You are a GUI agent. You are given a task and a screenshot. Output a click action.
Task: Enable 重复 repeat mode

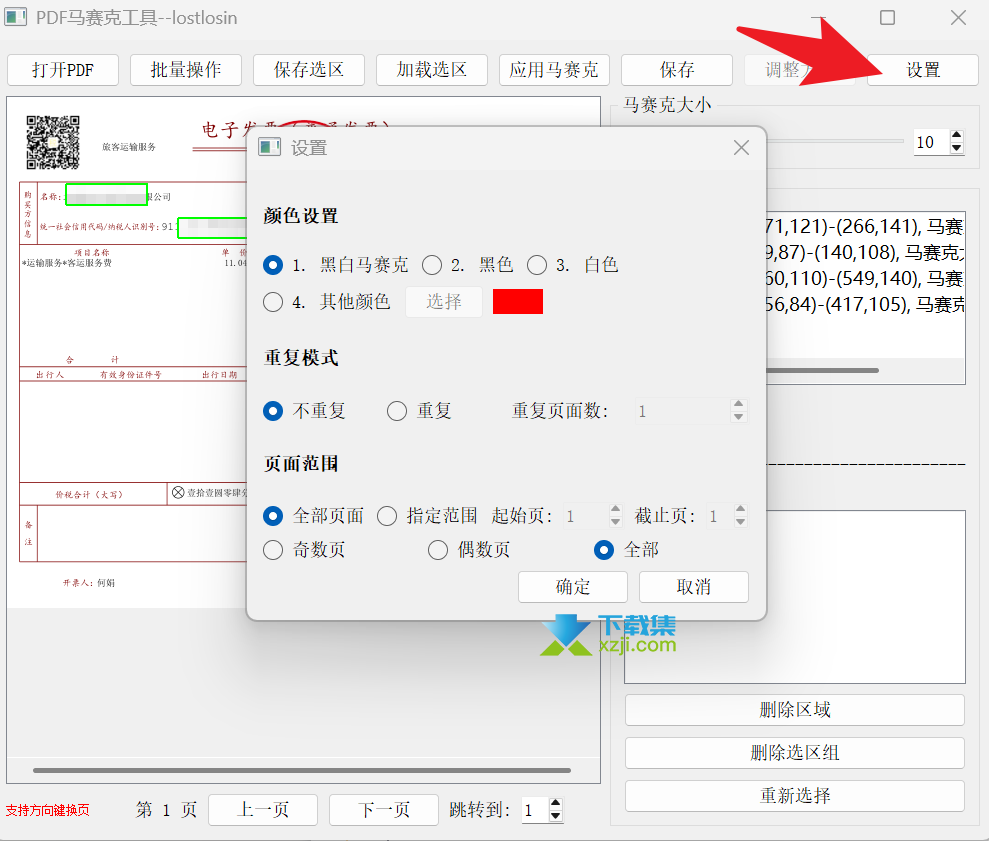[397, 411]
